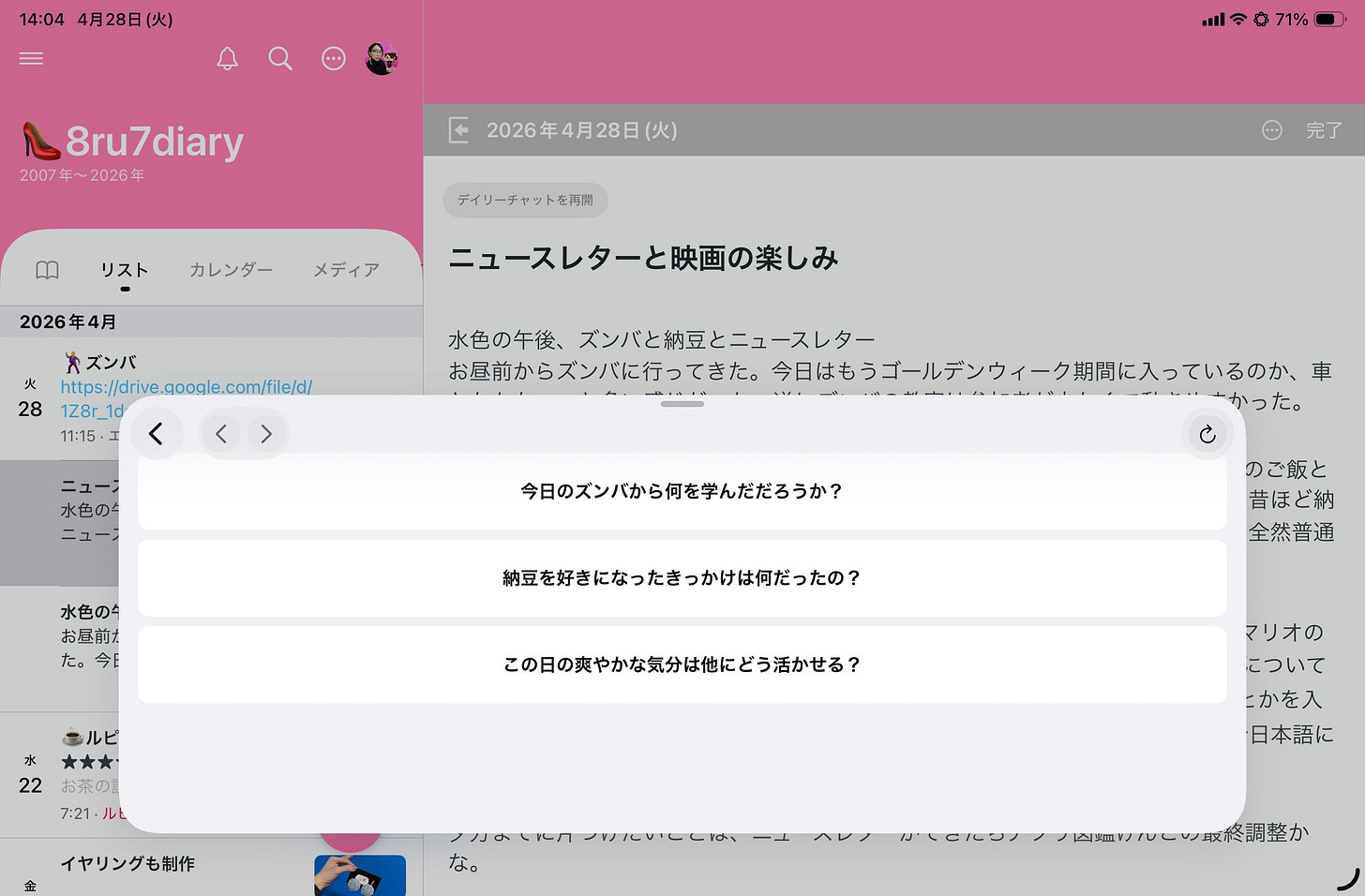1365x896 pixels.
Task: Select the メディア tab
Action: click(346, 270)
